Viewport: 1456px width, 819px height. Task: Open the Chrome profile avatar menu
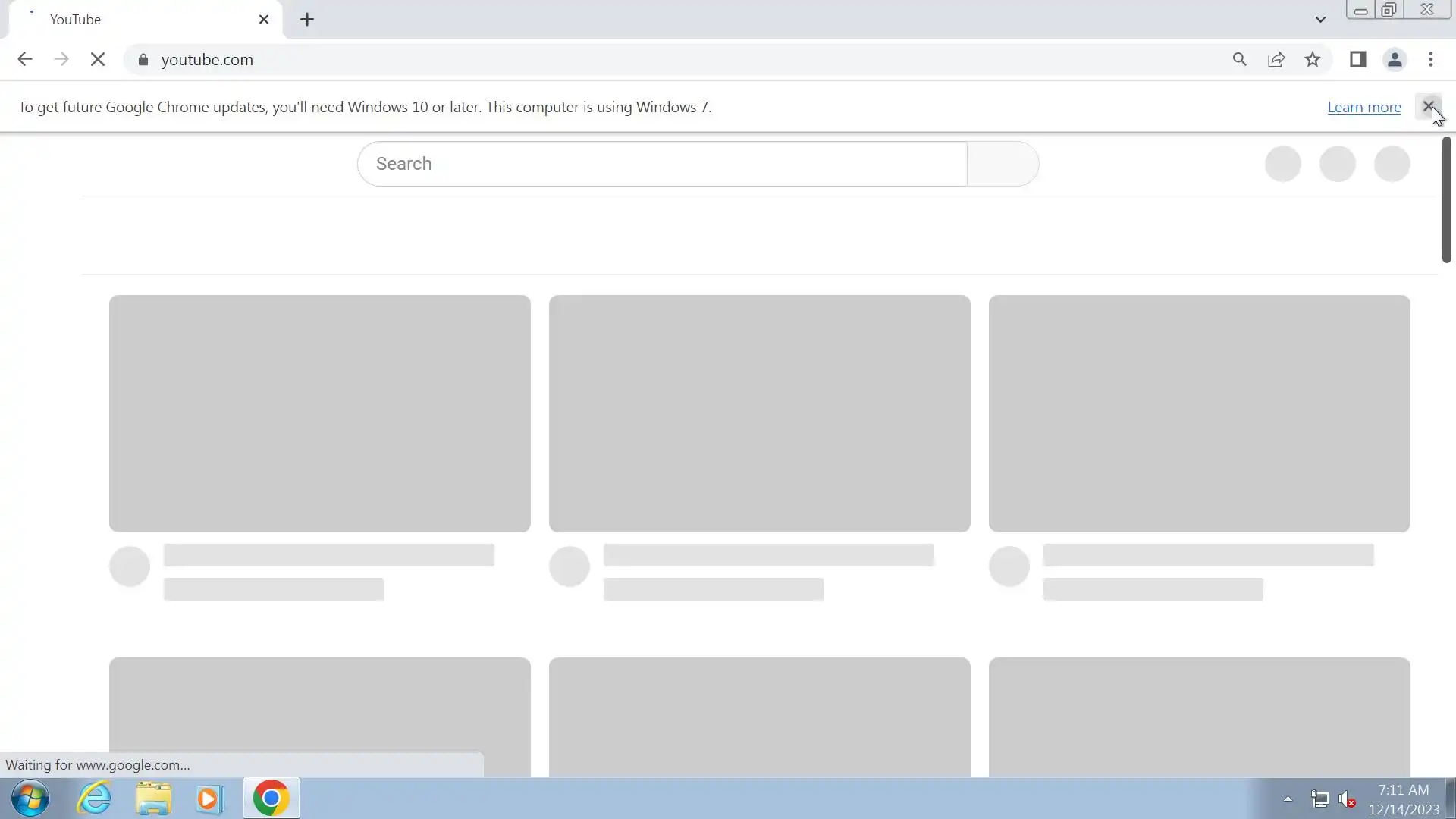[x=1394, y=60]
